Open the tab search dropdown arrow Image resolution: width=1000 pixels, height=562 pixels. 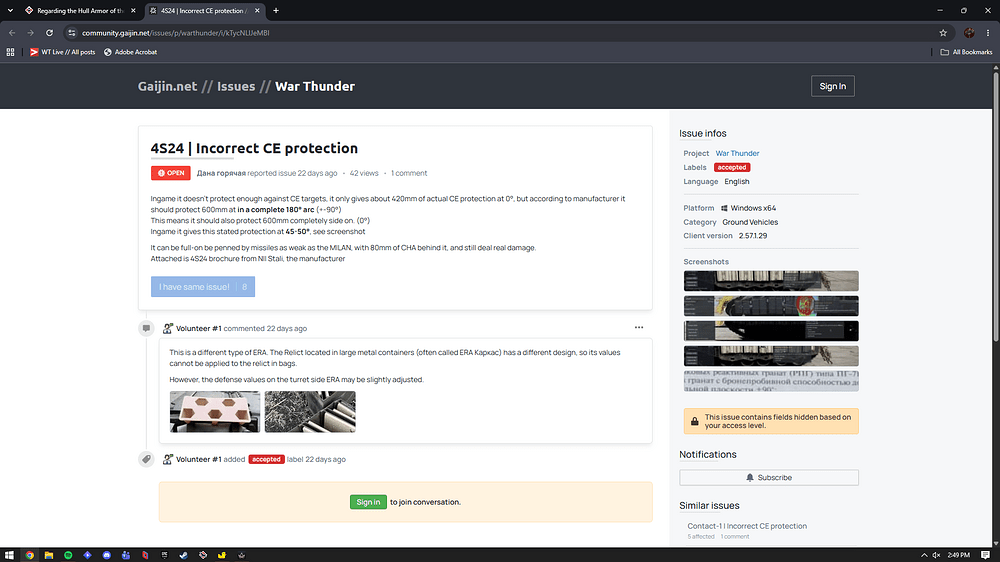10,10
